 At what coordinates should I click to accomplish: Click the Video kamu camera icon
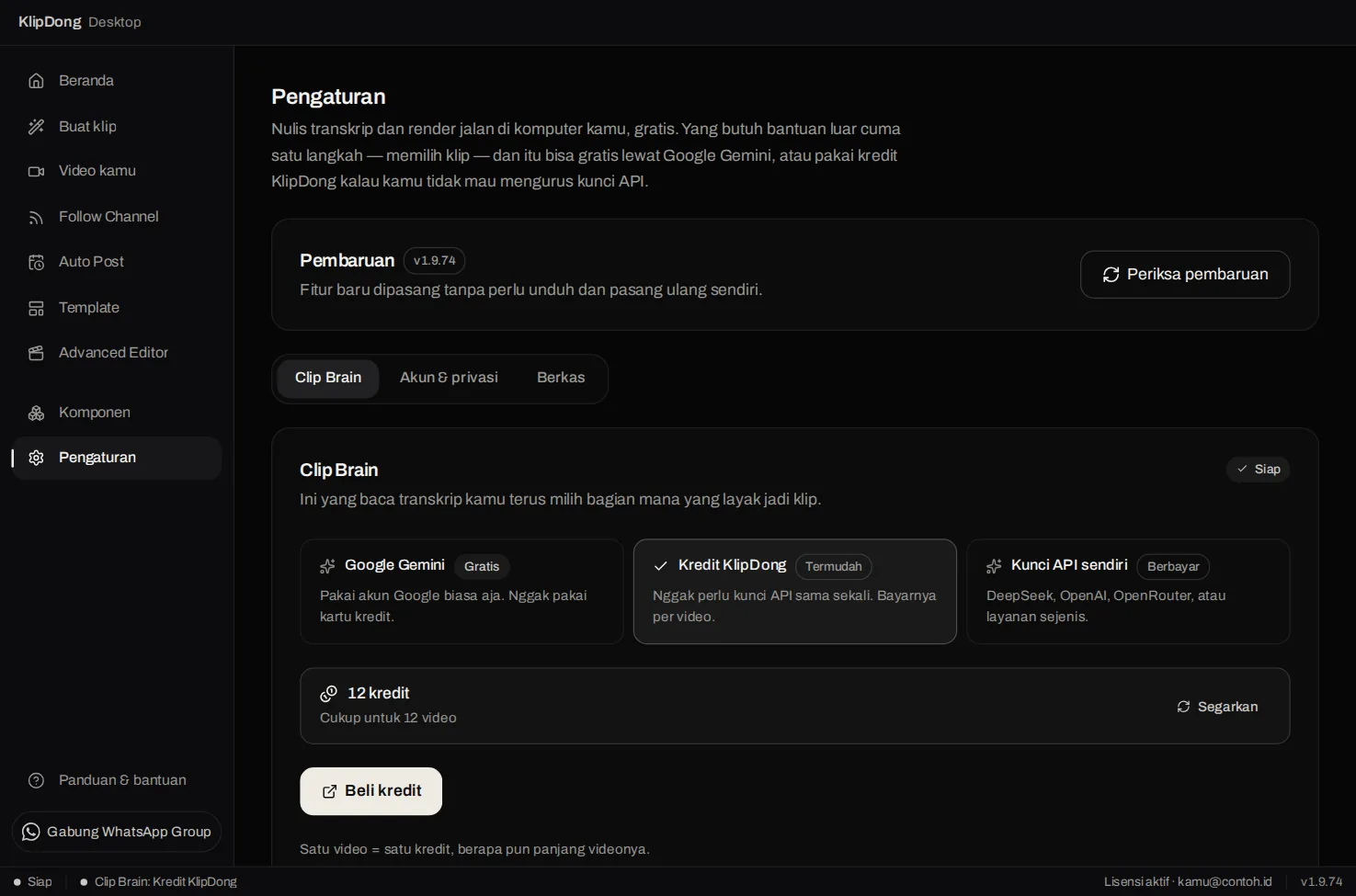tap(36, 171)
